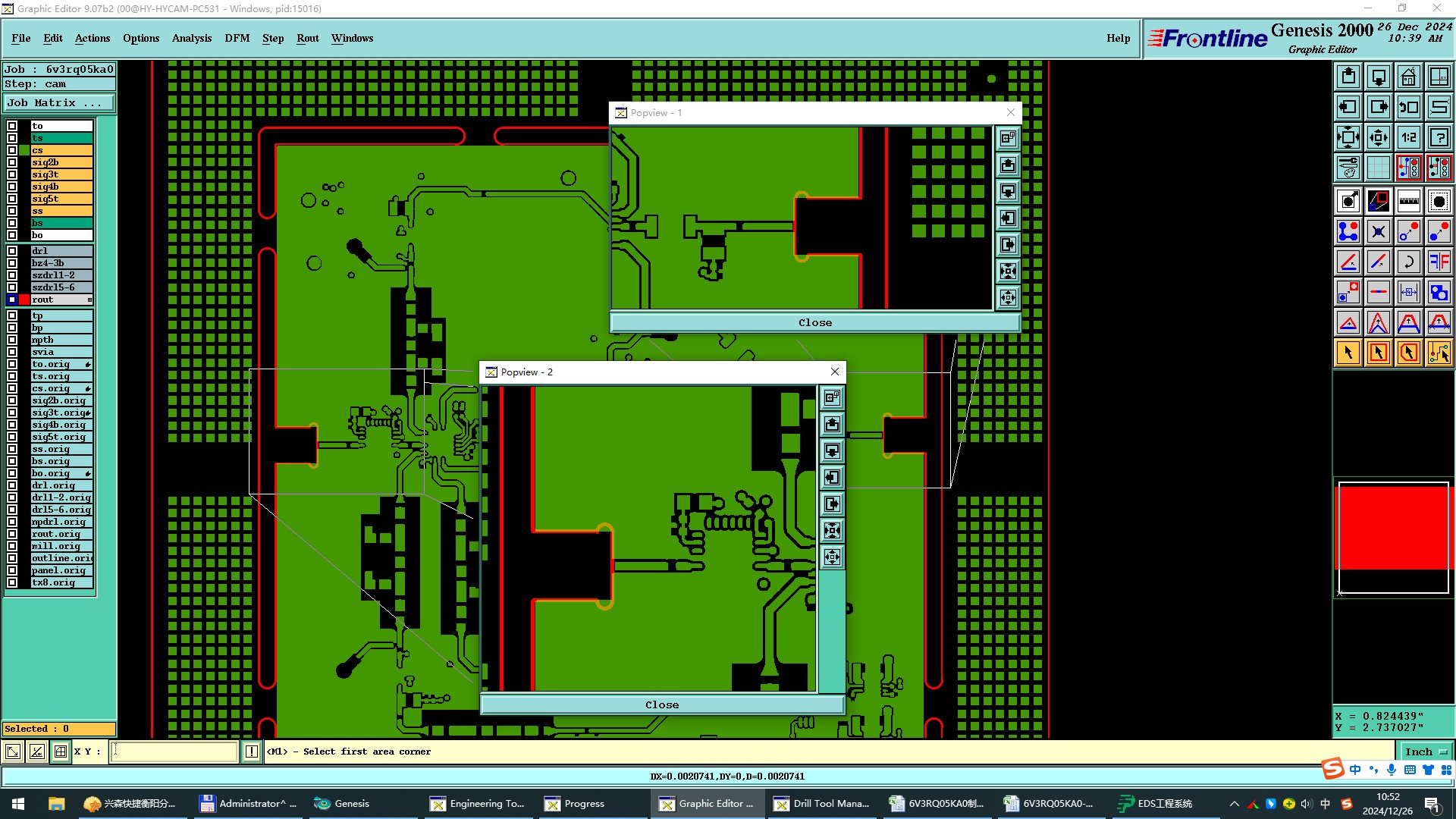Click the grid display icon
The image size is (1456, 819).
1378,168
